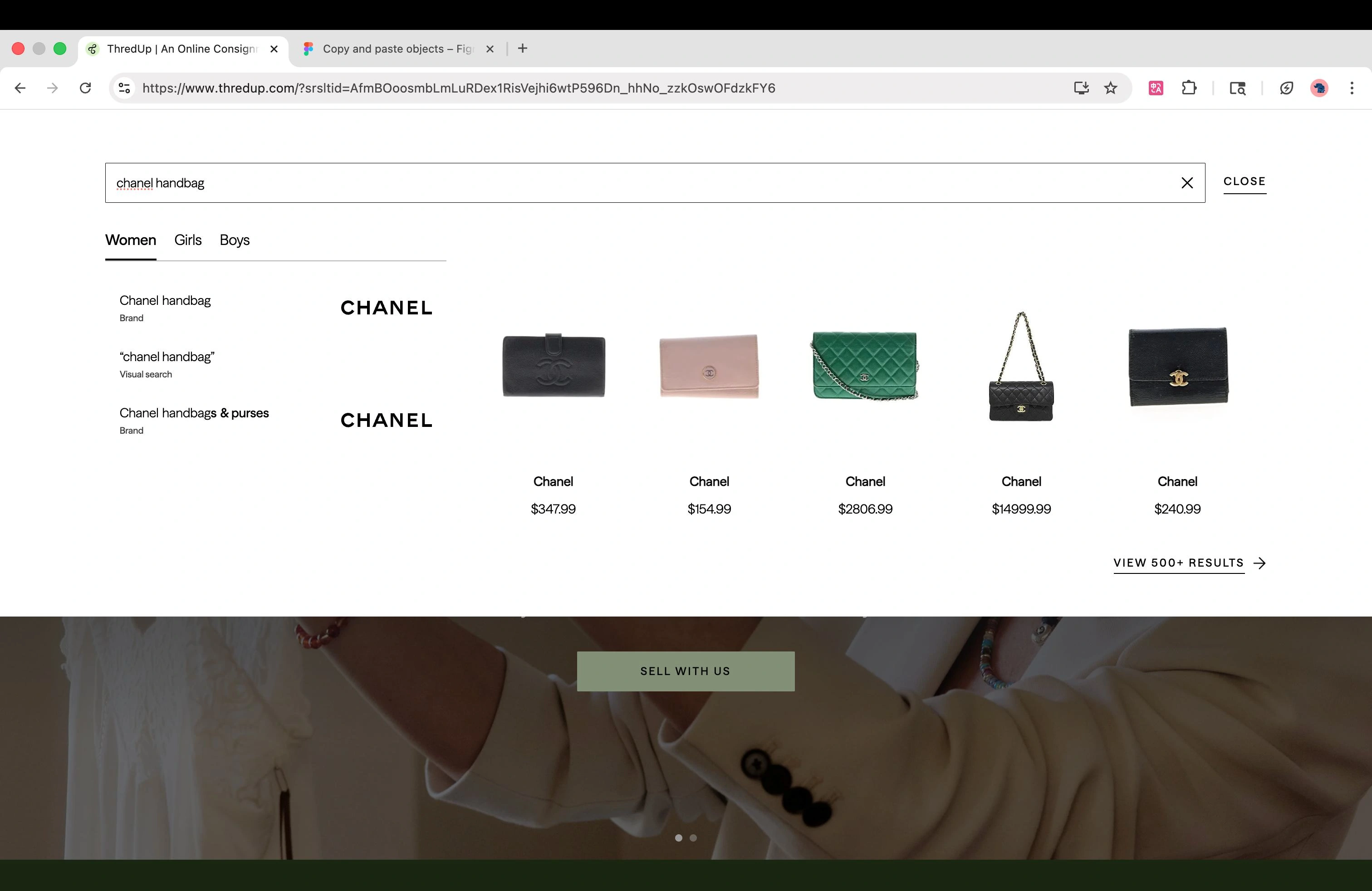The image size is (1372, 891).
Task: Reload the ThredUp page
Action: coord(85,88)
